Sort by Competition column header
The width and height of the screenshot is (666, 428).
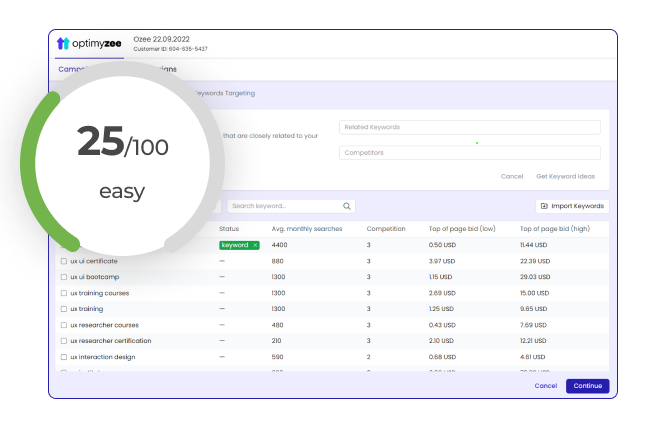(x=386, y=229)
